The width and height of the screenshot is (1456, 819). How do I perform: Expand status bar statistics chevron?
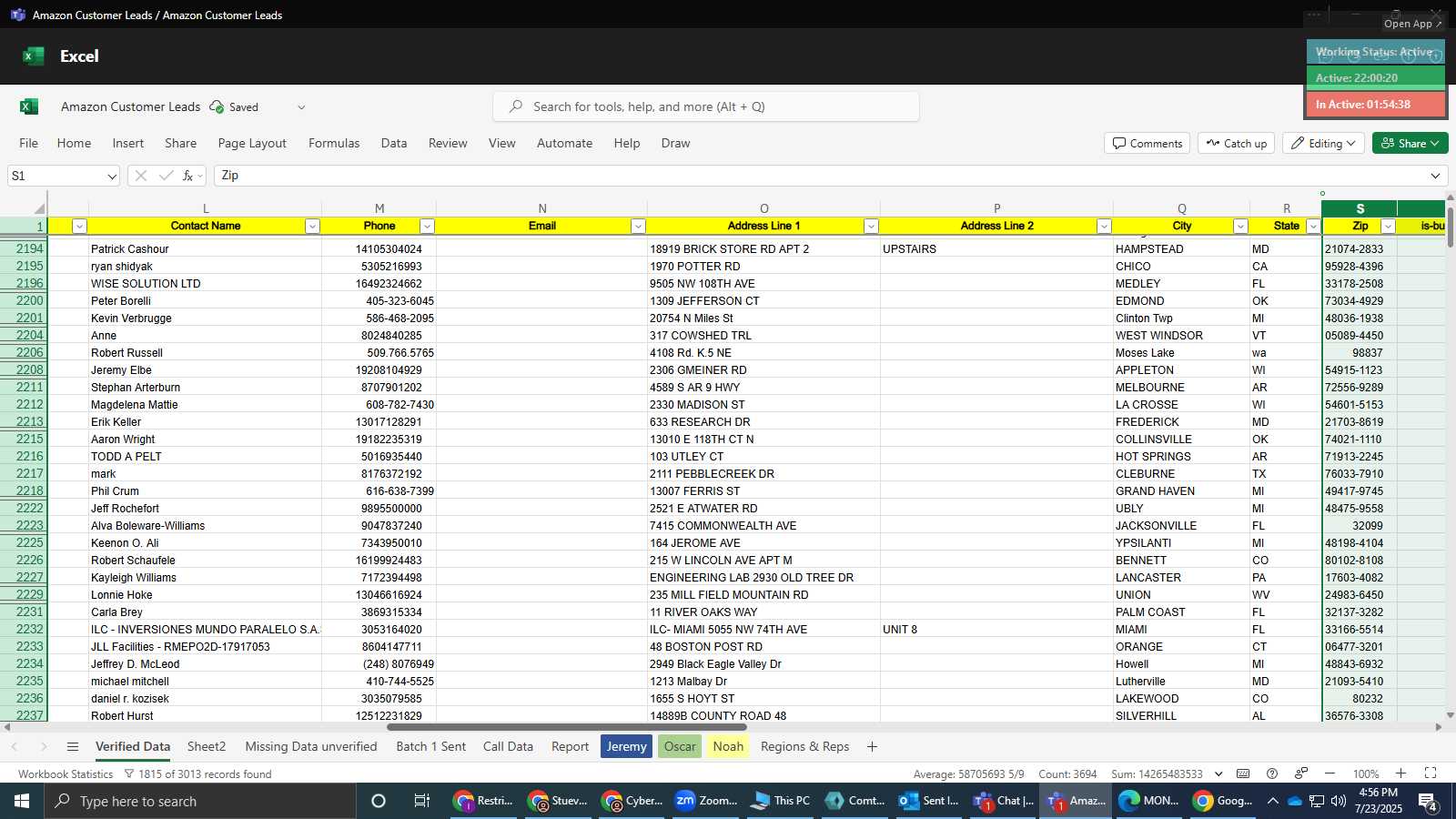click(1218, 773)
